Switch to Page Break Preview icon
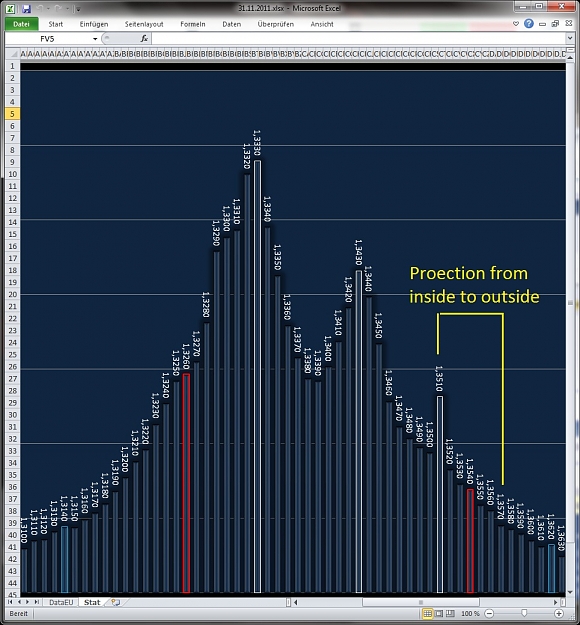Viewport: 580px width, 625px height. click(450, 613)
